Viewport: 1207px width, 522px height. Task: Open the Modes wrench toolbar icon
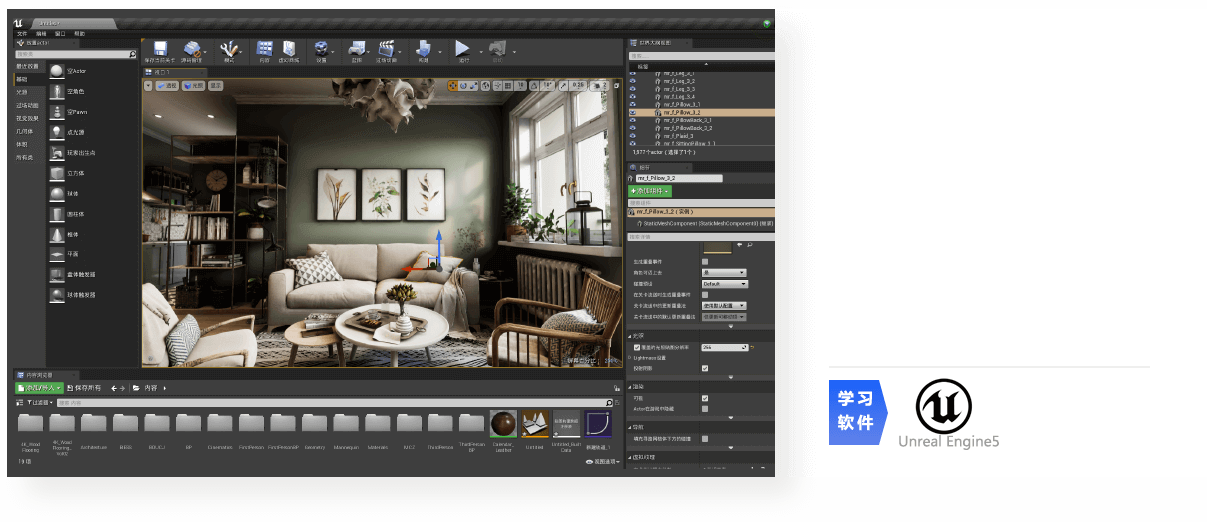[229, 49]
